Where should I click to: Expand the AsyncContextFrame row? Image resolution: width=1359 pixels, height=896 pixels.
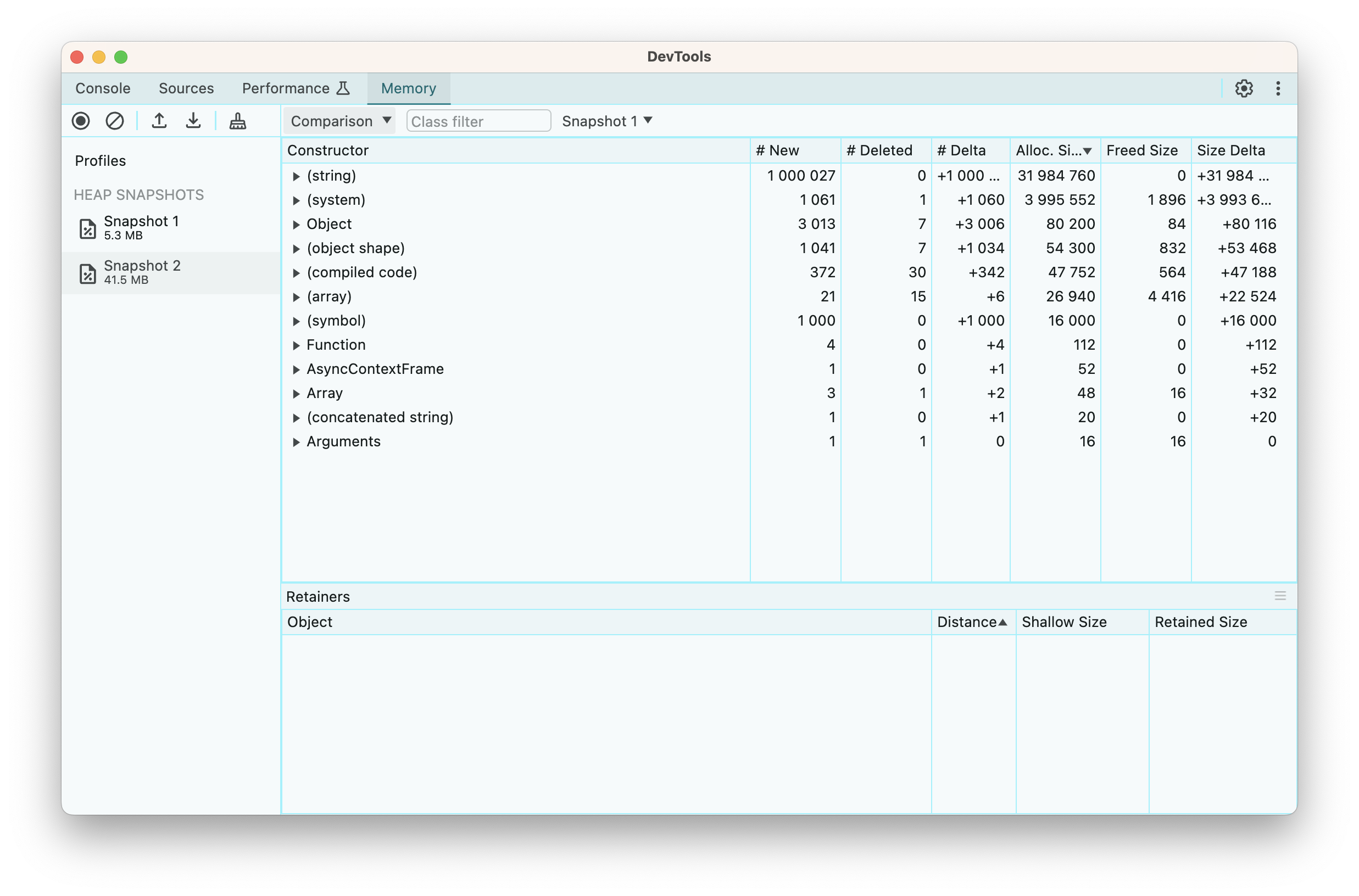point(296,369)
